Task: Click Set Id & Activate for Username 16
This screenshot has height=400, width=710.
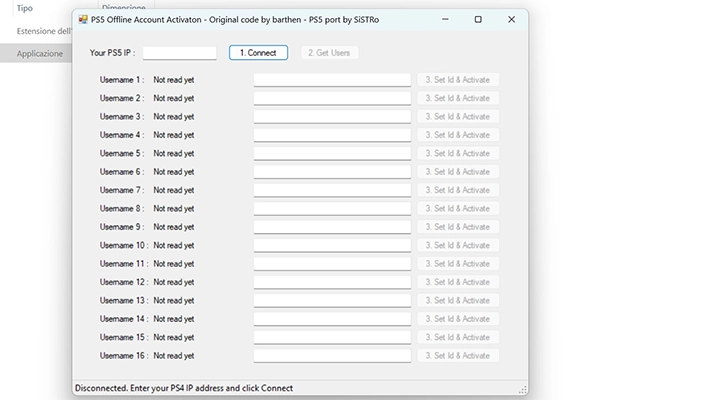Action: (458, 356)
